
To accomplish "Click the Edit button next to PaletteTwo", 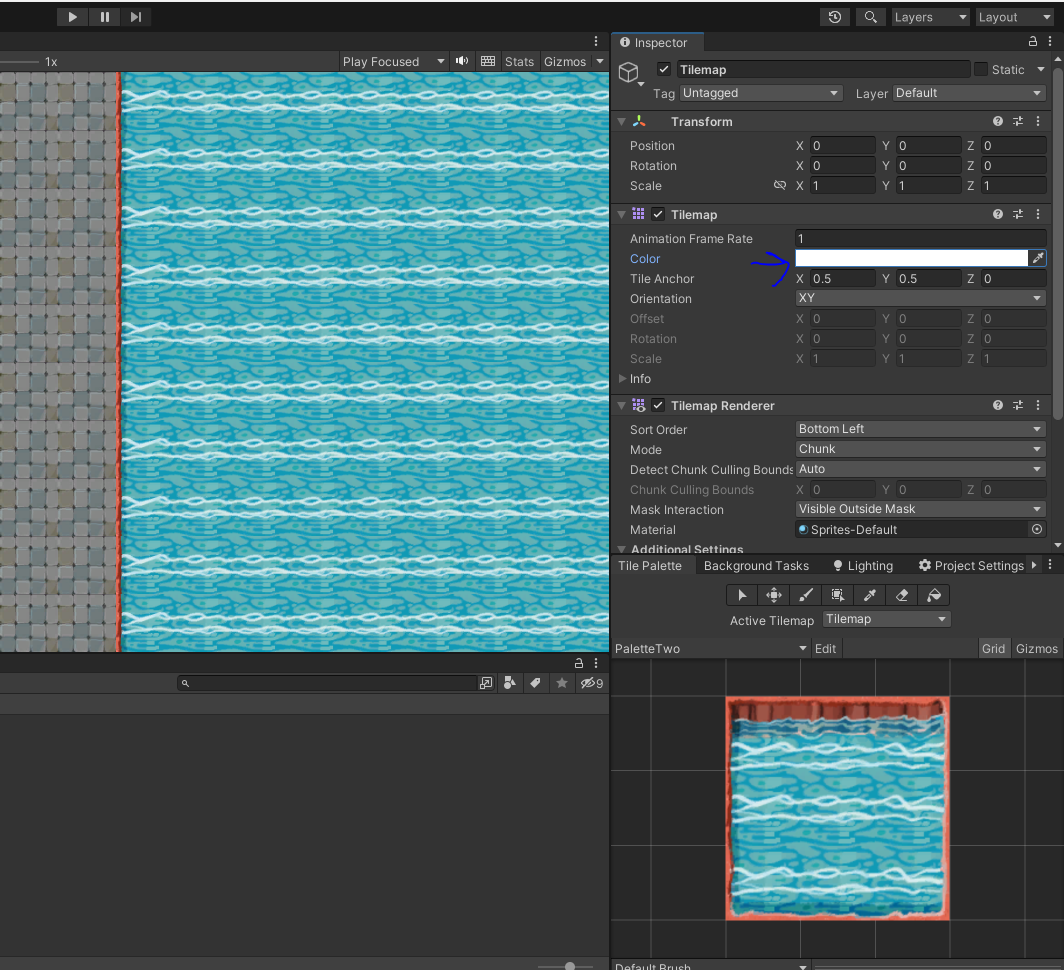I will (x=825, y=648).
